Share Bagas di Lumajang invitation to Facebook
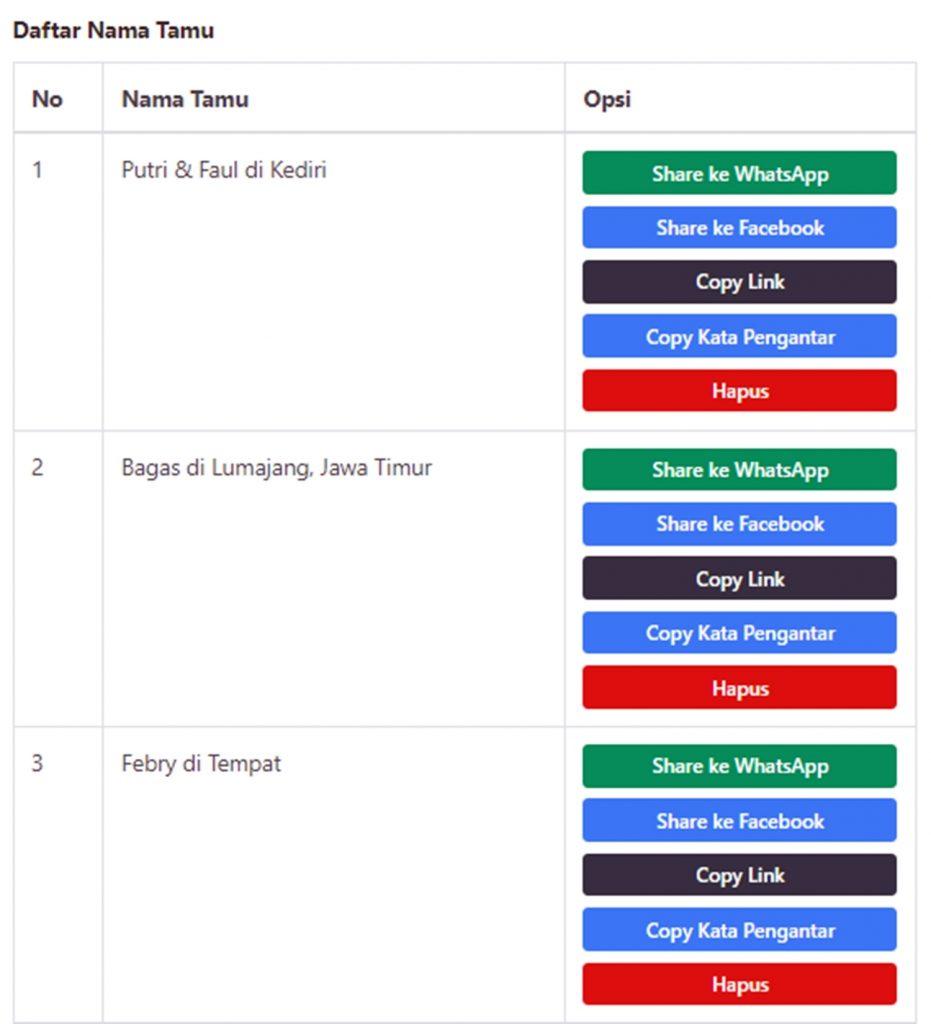 [739, 524]
